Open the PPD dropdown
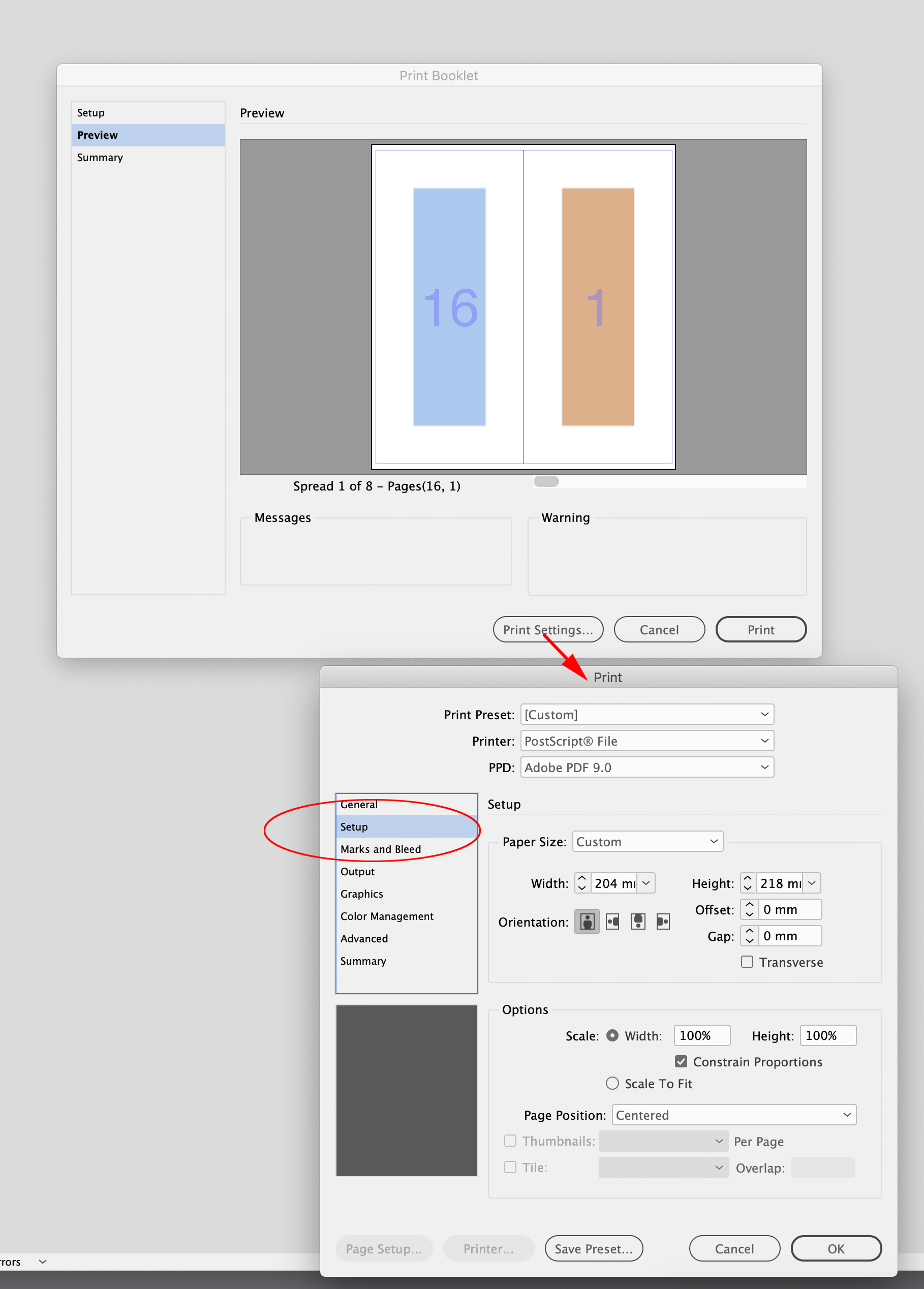Image resolution: width=924 pixels, height=1289 pixels. [646, 768]
